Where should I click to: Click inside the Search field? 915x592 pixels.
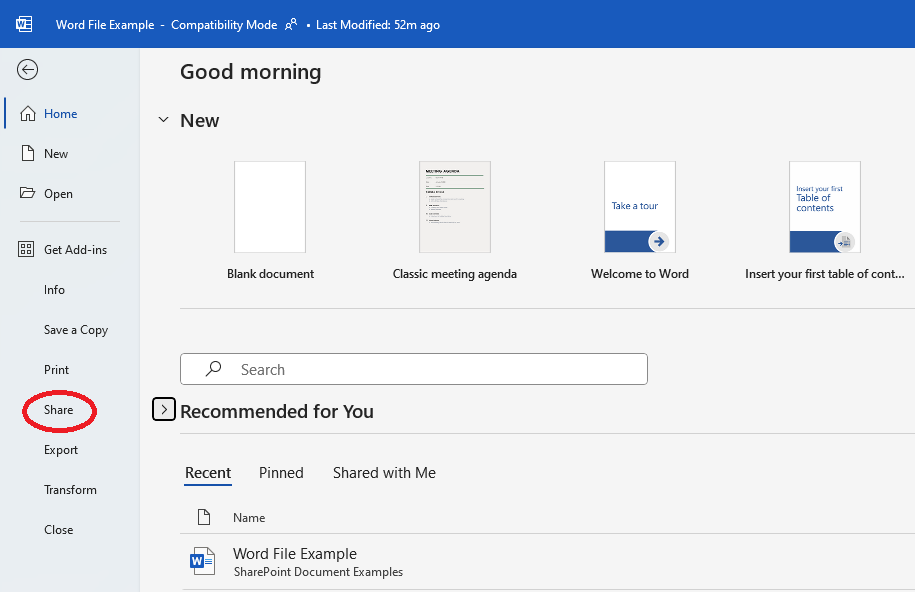(x=430, y=369)
